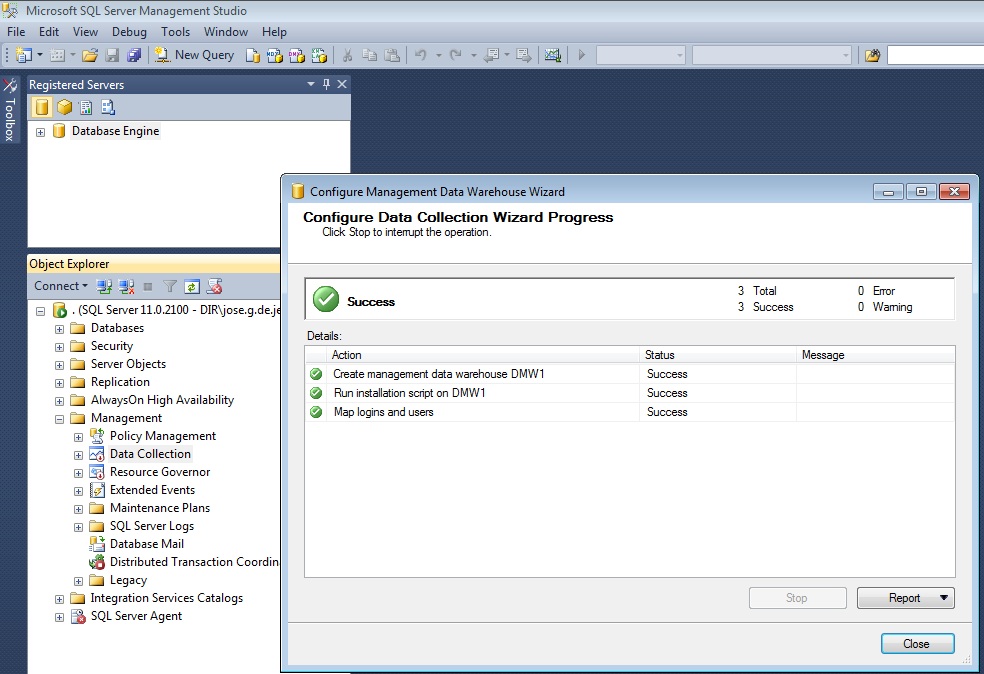This screenshot has width=984, height=674.
Task: Click the Open File folder icon
Action: pos(90,55)
